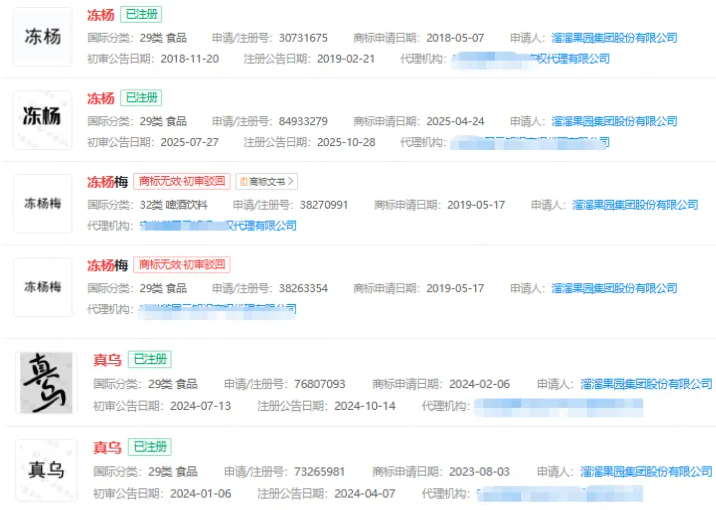This screenshot has width=716, height=510.
Task: Click the 已注册 badge on entry 76807093
Action: 148,360
